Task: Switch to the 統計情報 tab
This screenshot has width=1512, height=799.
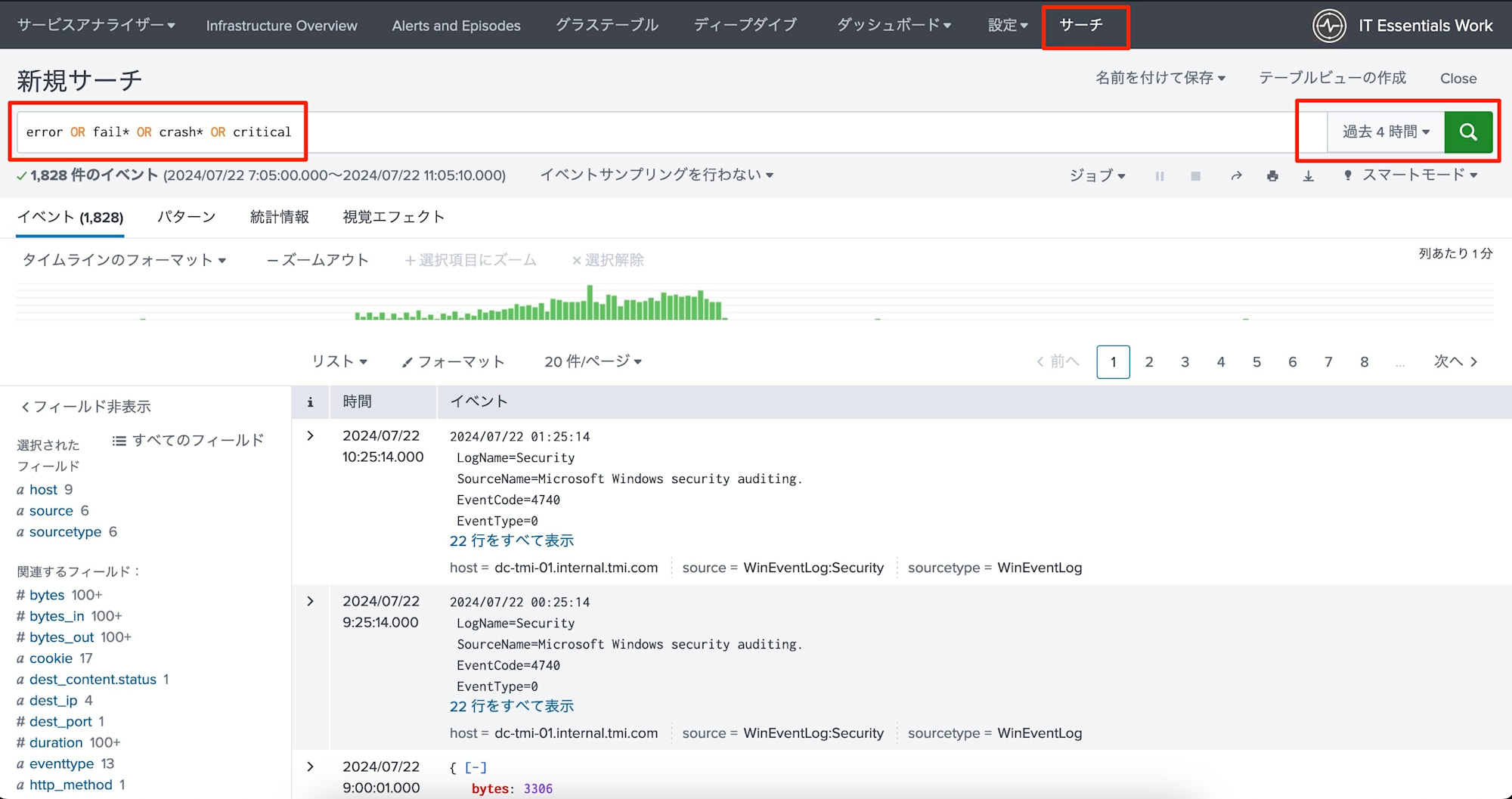Action: pyautogui.click(x=280, y=217)
